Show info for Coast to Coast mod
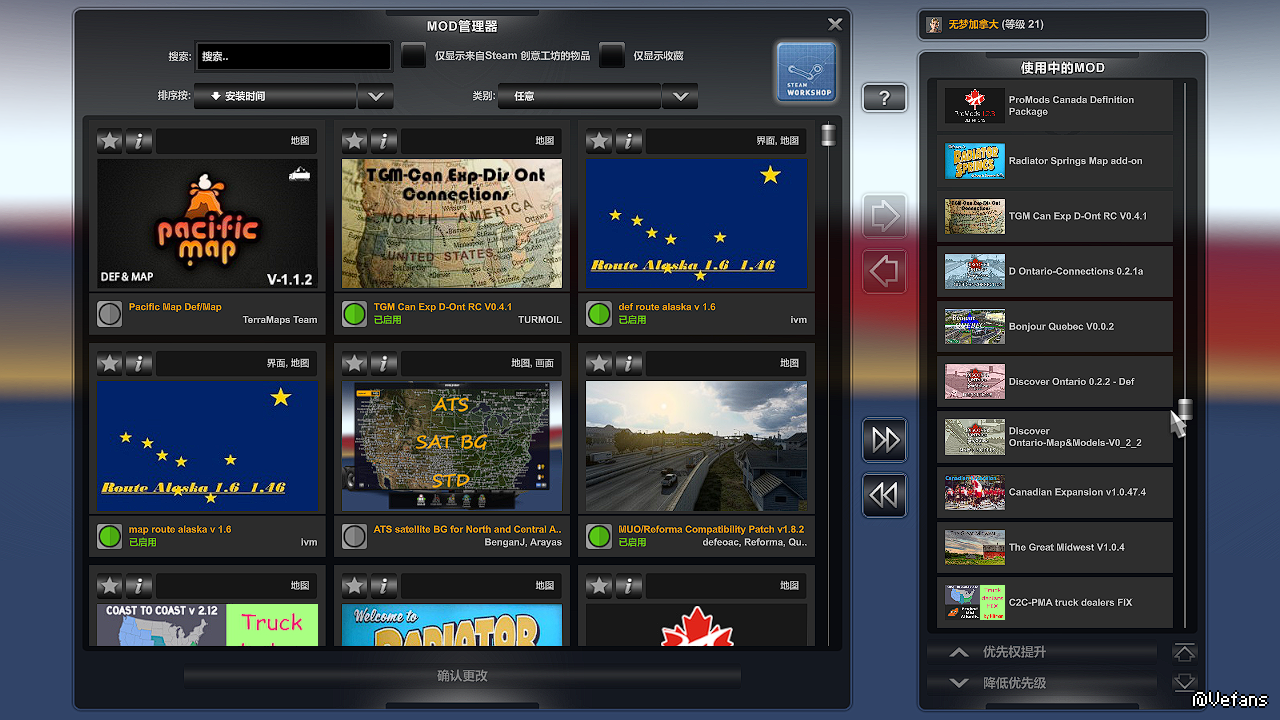Image resolution: width=1280 pixels, height=720 pixels. click(139, 585)
